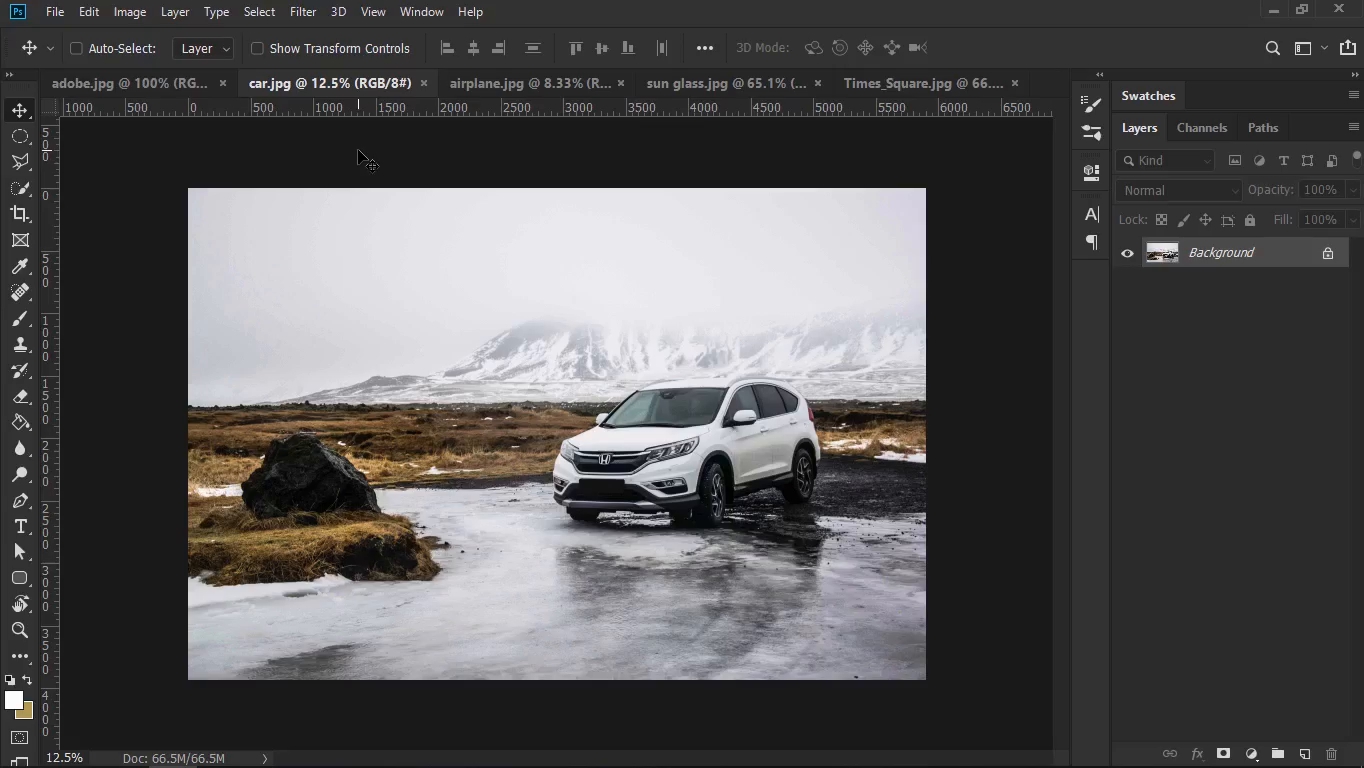The image size is (1364, 768).
Task: Select the Zoom tool in toolbar
Action: pos(20,630)
